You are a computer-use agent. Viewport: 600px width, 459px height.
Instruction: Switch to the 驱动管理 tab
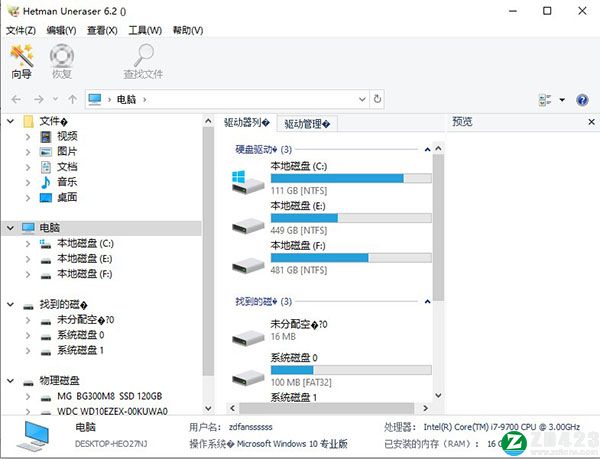click(x=307, y=124)
